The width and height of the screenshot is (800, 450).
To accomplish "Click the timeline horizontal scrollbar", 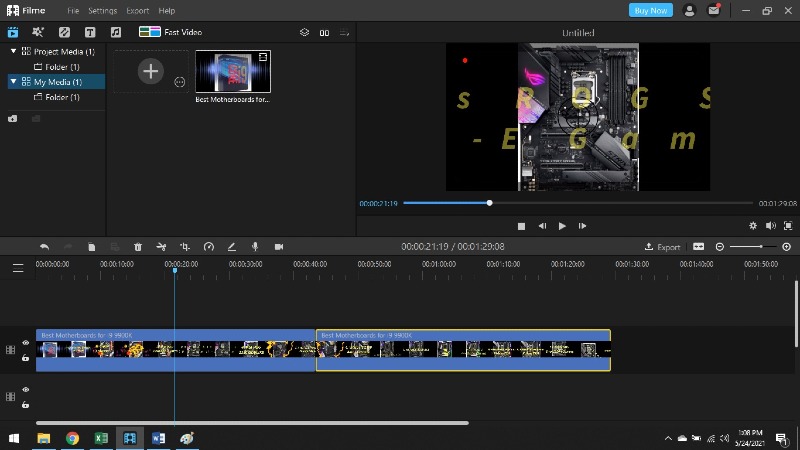I will (x=252, y=423).
